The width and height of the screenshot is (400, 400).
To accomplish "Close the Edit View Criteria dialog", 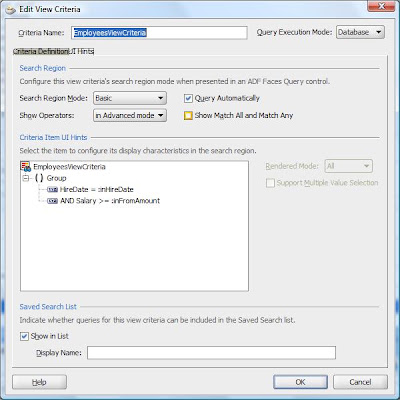I will [x=382, y=6].
